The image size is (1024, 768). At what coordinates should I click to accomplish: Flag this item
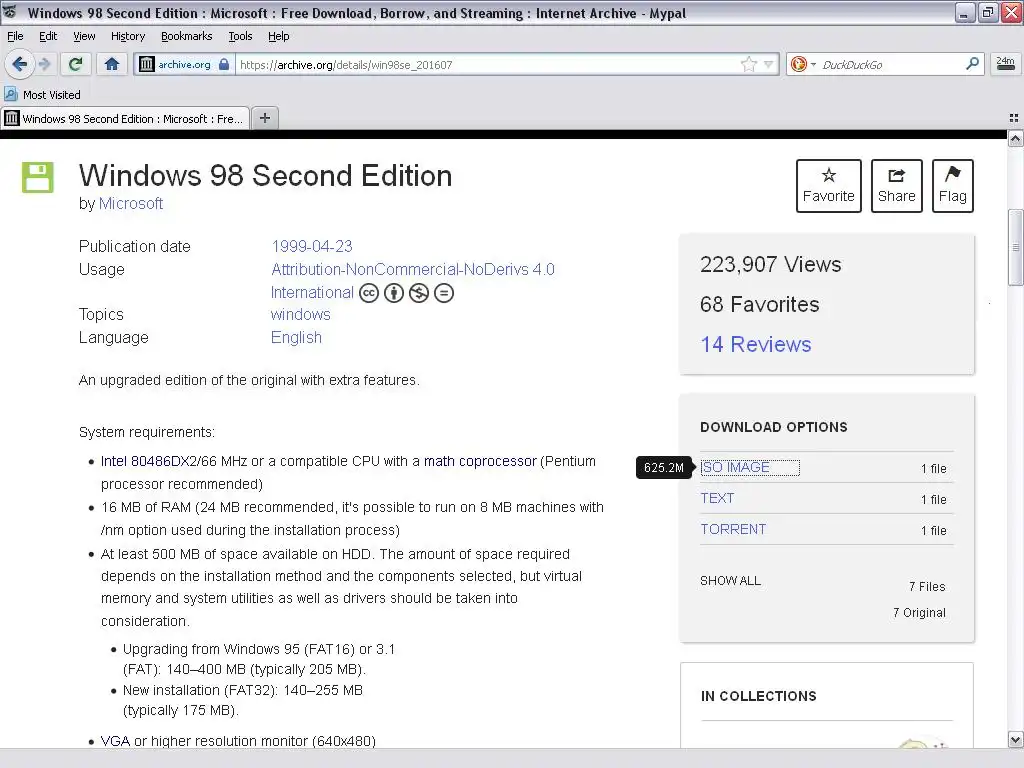point(953,185)
